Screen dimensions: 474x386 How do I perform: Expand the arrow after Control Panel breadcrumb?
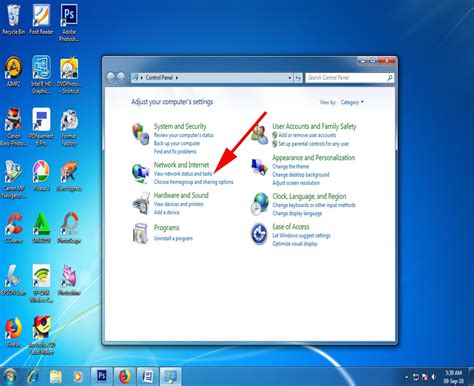tap(177, 78)
